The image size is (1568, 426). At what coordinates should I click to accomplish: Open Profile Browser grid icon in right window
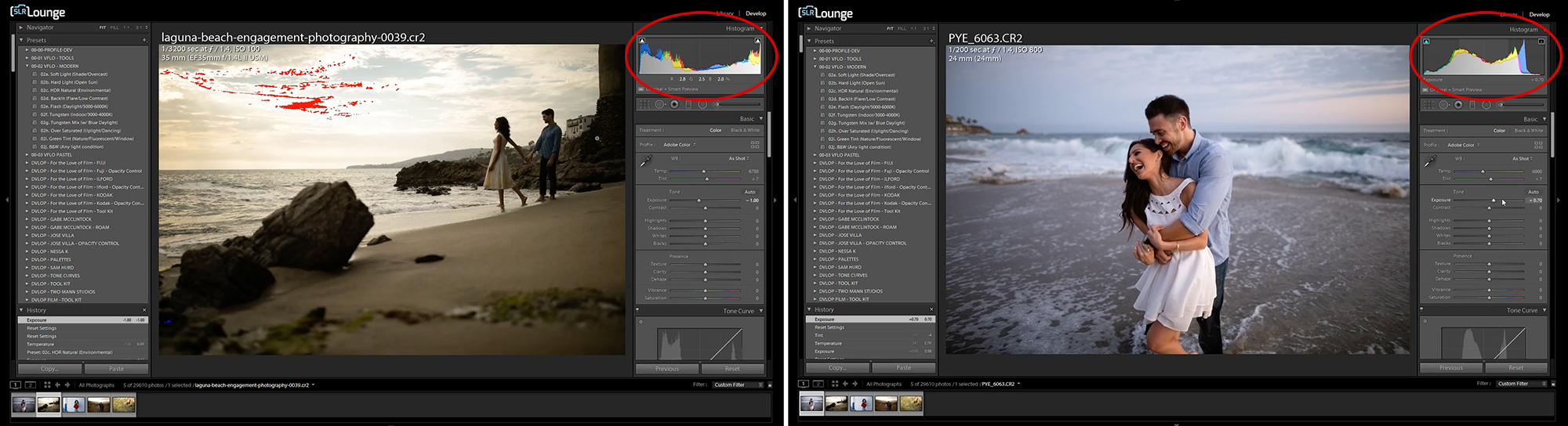pos(1538,145)
